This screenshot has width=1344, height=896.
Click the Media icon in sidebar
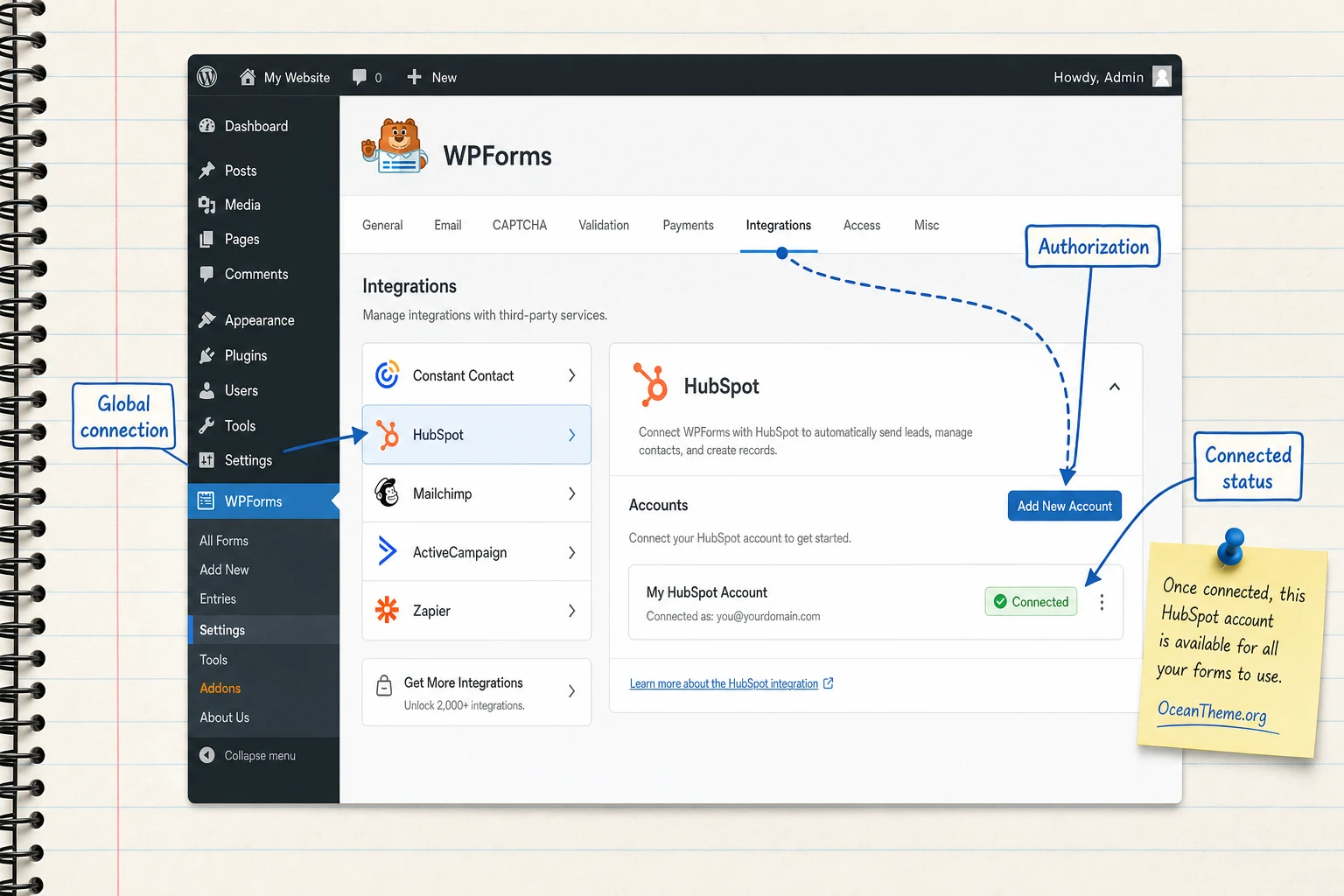click(207, 205)
